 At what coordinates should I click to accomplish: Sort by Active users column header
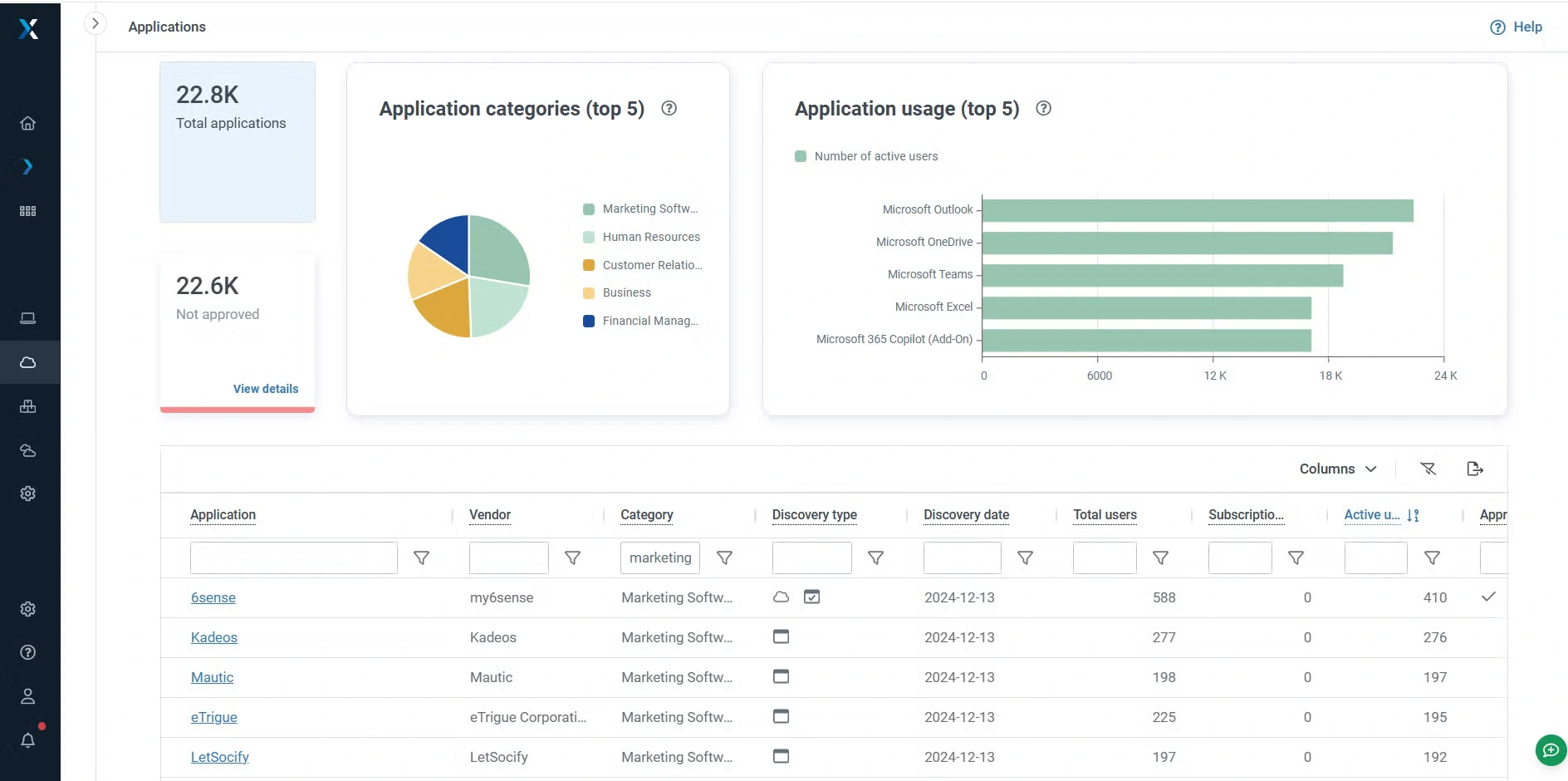[1371, 515]
